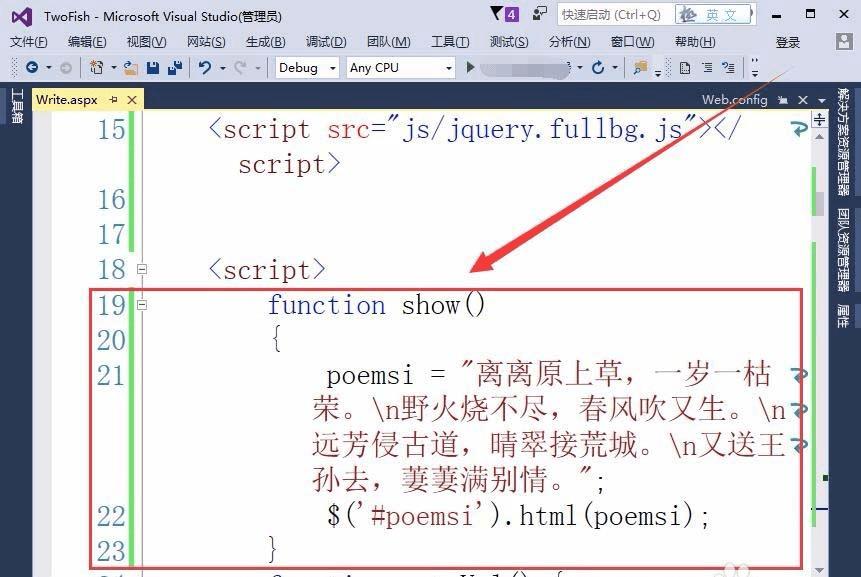The image size is (861, 577).
Task: Open the Undo history dropdown arrow
Action: click(x=222, y=68)
